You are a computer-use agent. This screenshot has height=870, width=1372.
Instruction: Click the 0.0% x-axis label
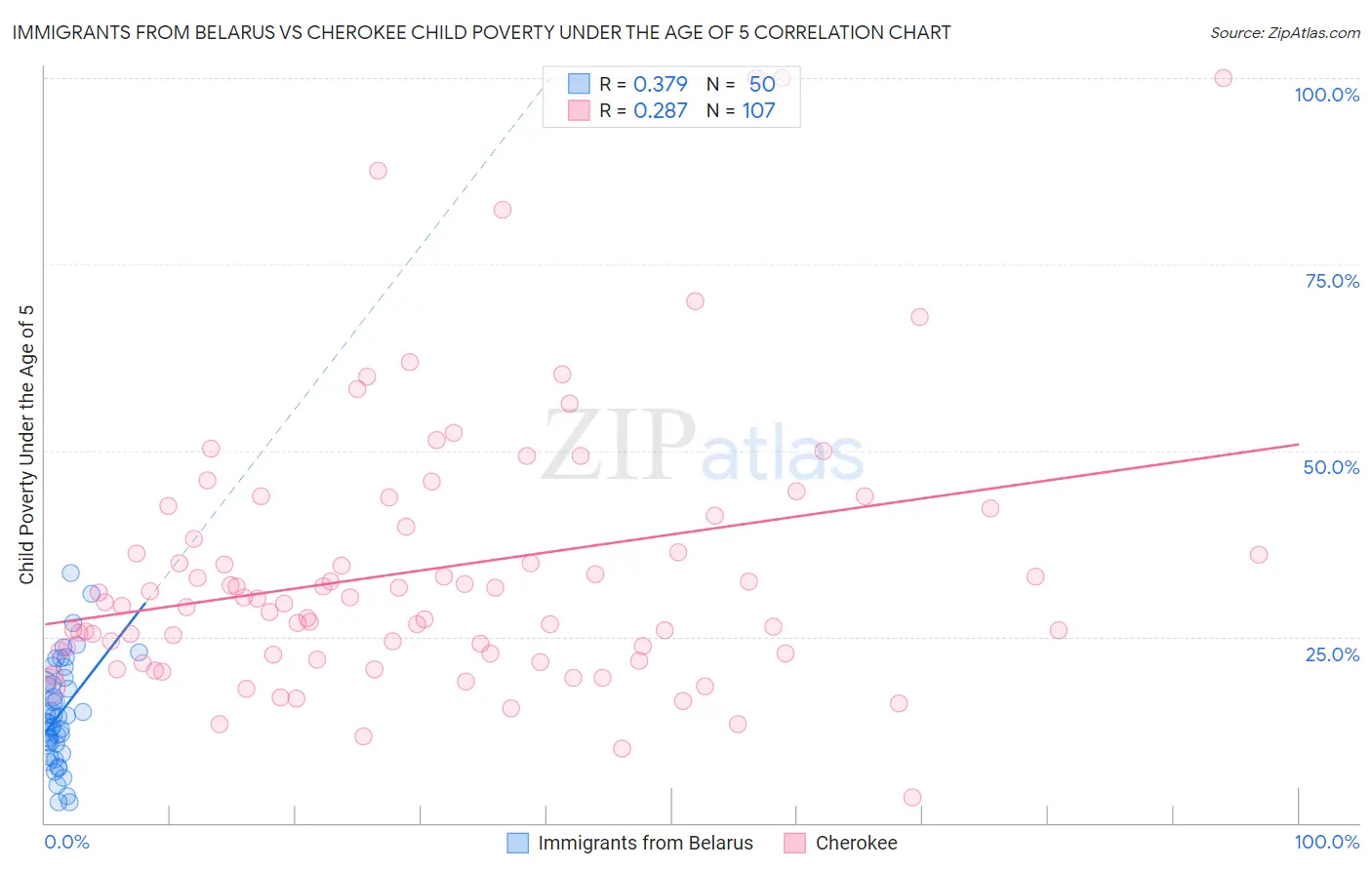click(66, 842)
